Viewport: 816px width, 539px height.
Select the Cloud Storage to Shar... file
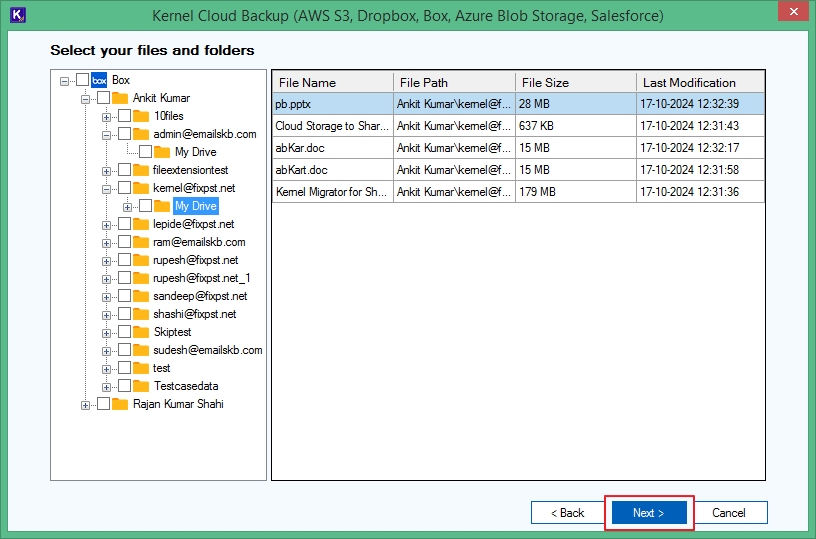tap(332, 126)
